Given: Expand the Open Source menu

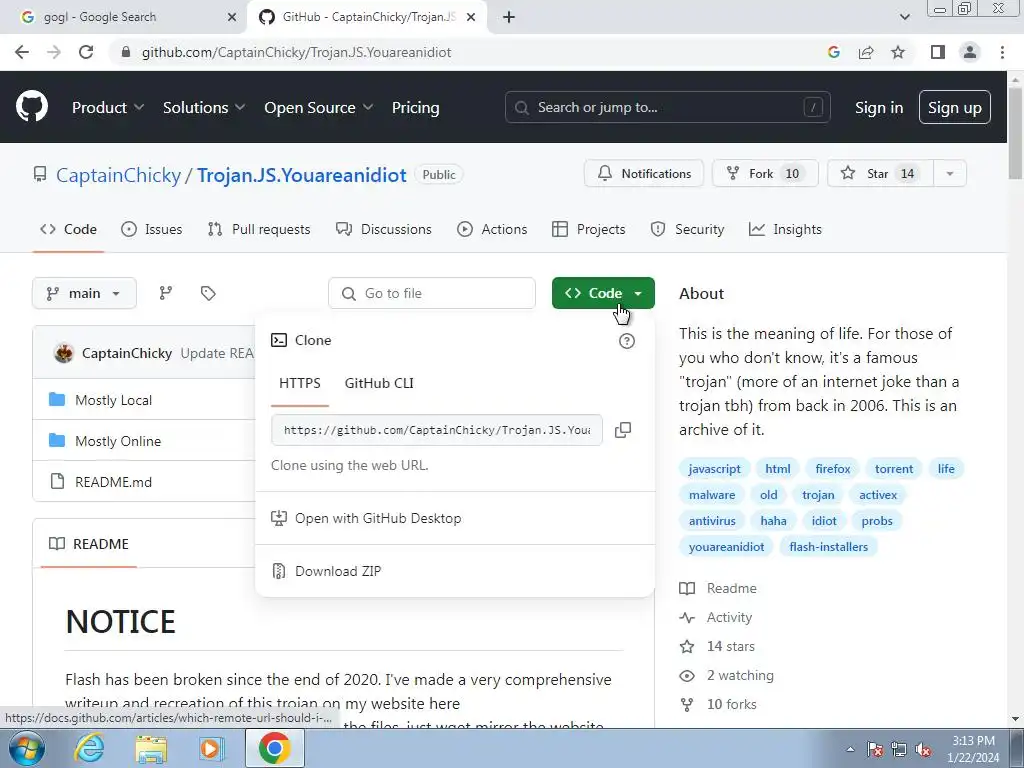Looking at the screenshot, I should pos(318,108).
